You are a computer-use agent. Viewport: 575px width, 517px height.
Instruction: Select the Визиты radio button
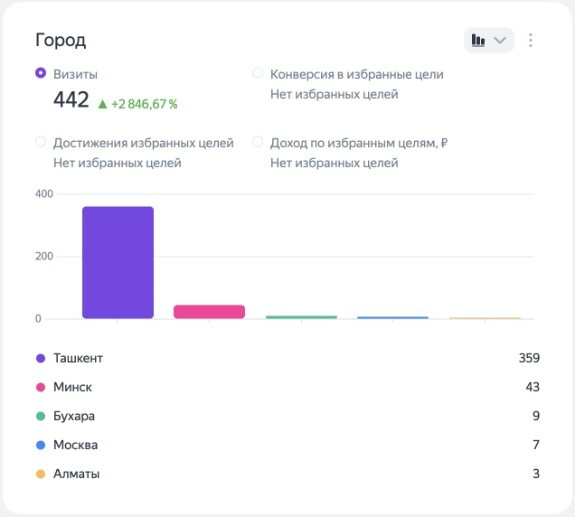click(x=41, y=73)
